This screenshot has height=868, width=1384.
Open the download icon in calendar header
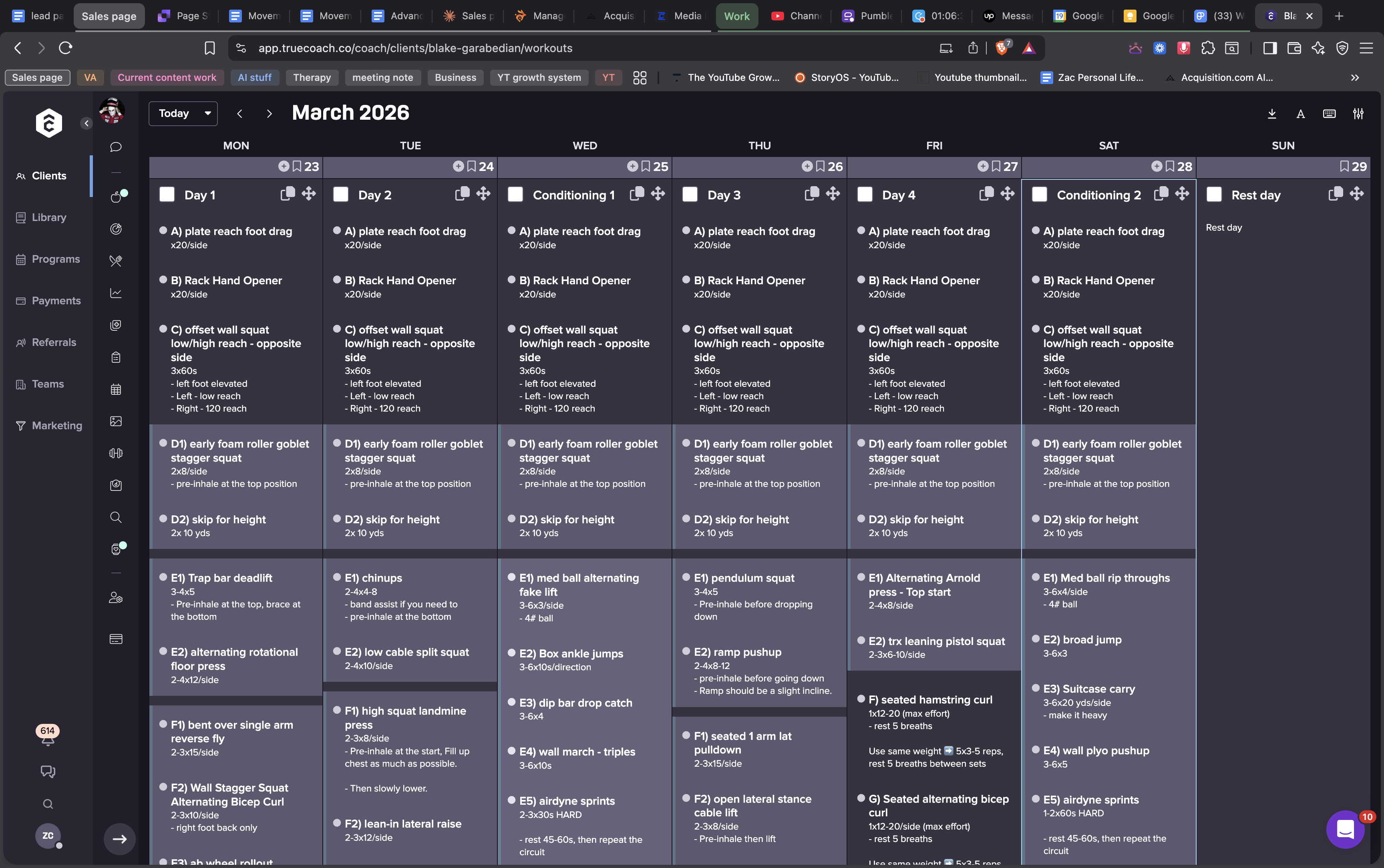click(1271, 114)
